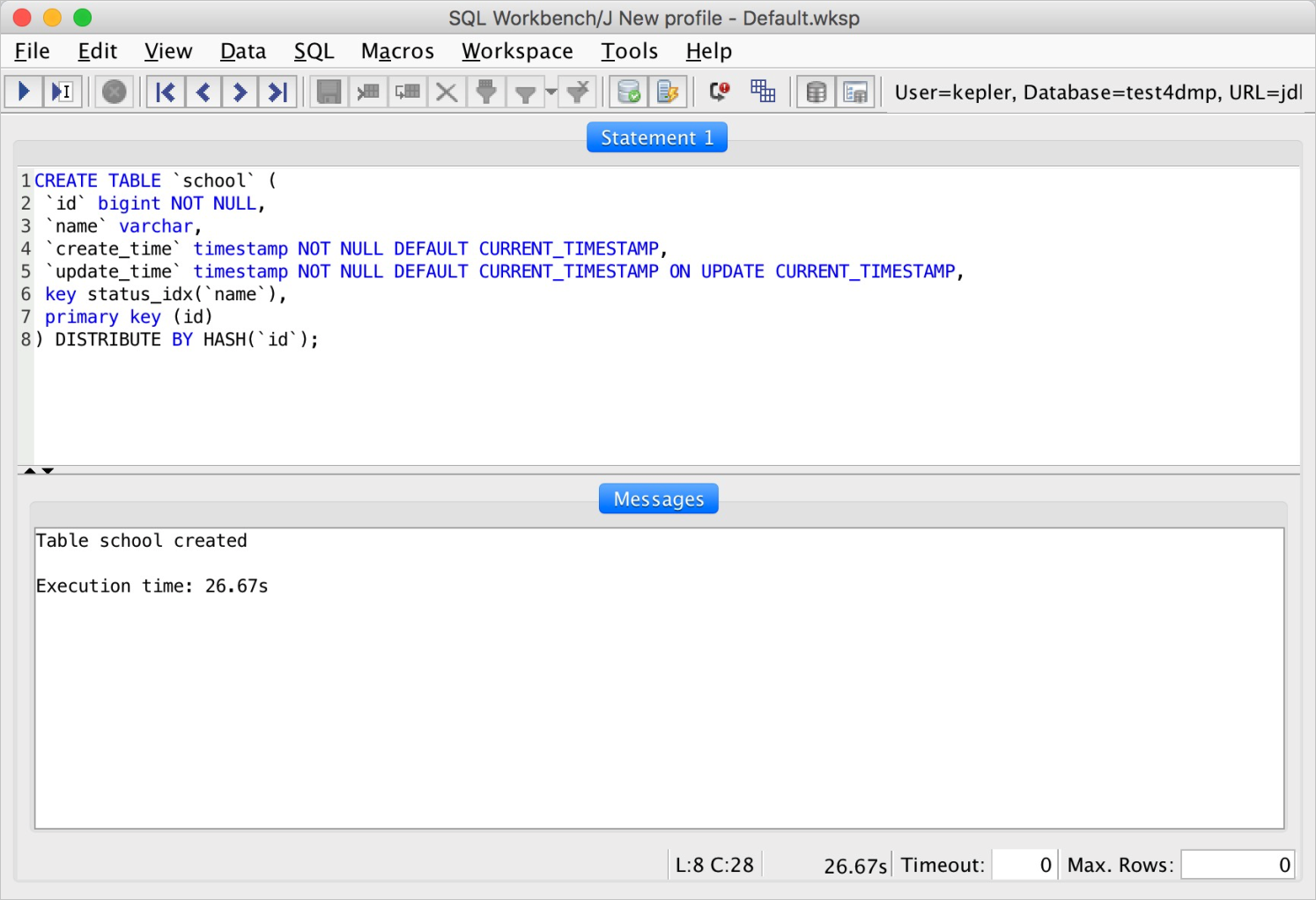The width and height of the screenshot is (1316, 900).
Task: Open the object info panel icon
Action: point(855,92)
